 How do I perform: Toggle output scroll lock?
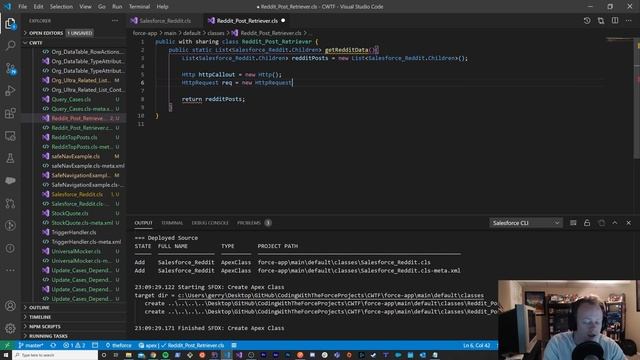[x=587, y=223]
